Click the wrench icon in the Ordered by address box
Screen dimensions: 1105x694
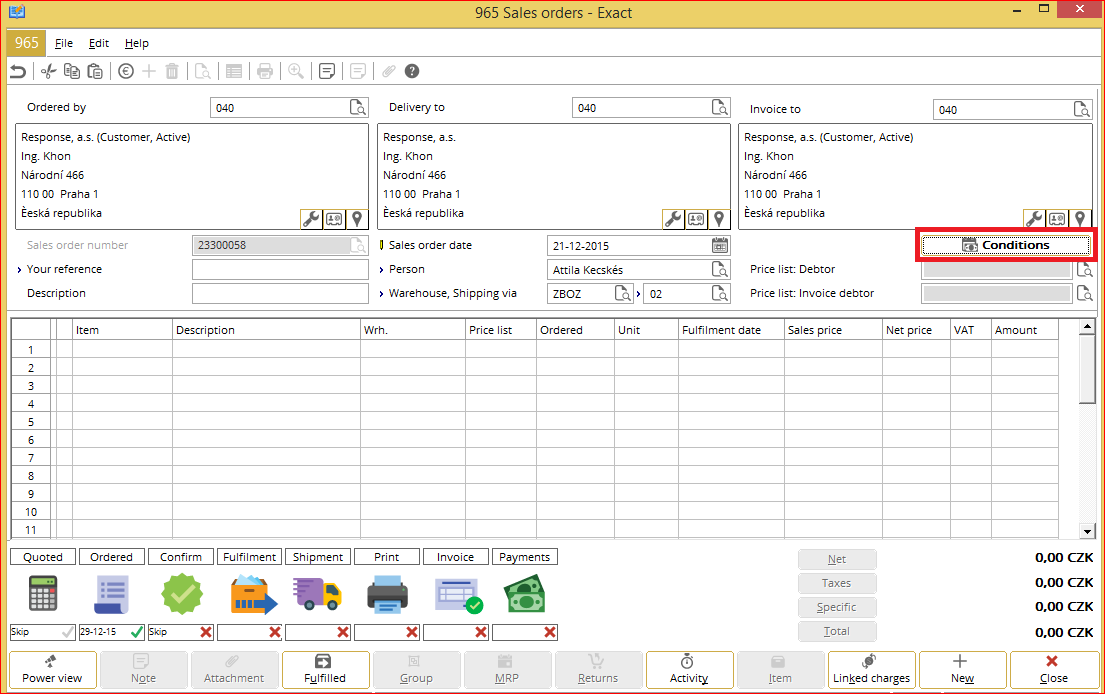point(311,219)
